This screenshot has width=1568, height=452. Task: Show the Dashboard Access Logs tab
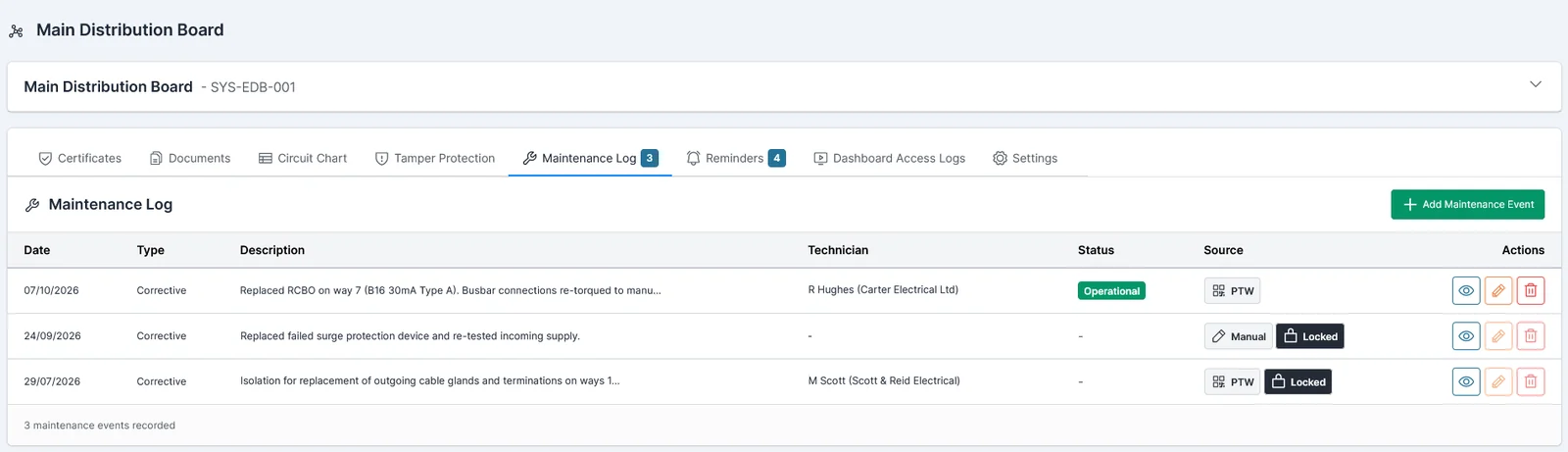[889, 158]
